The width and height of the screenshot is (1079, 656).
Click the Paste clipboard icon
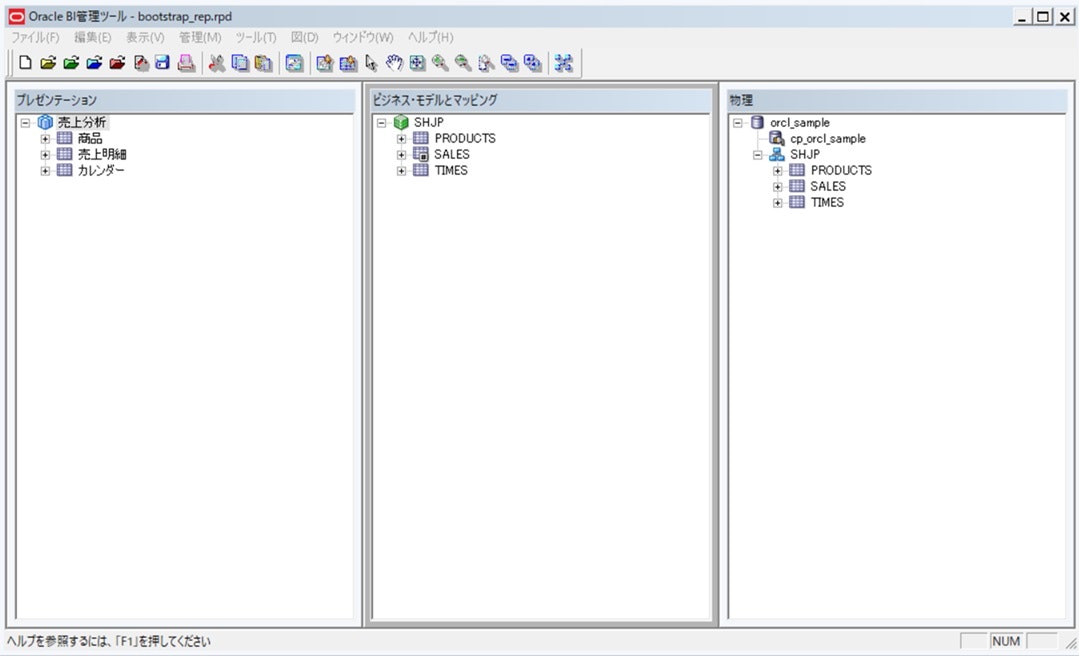[x=263, y=63]
